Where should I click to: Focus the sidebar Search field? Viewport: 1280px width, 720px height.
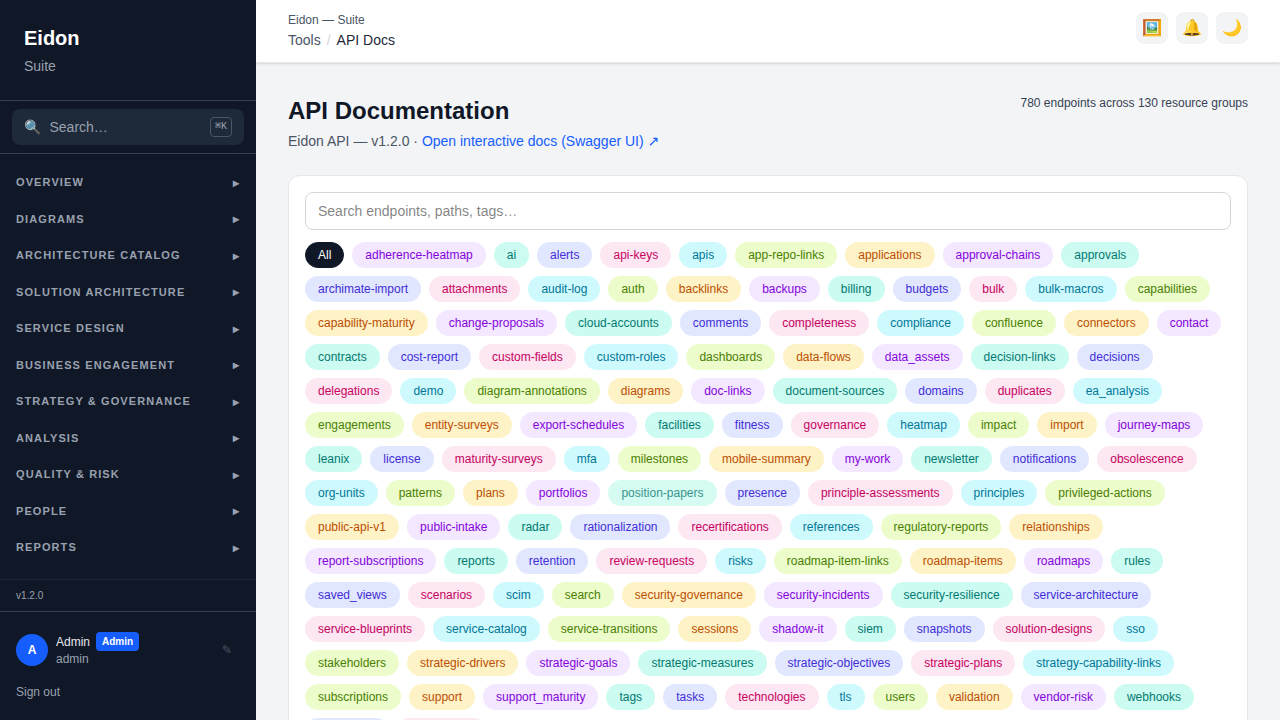(x=128, y=127)
